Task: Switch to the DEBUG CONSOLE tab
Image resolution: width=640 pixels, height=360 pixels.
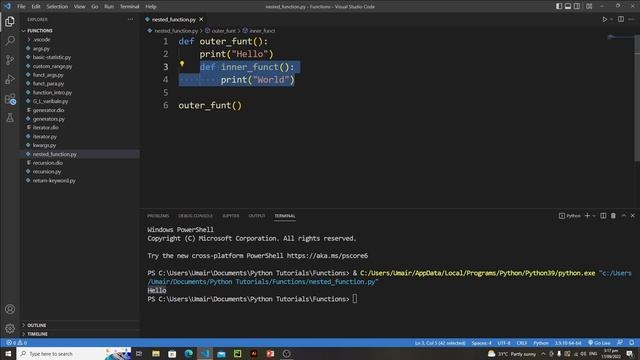Action: 196,216
